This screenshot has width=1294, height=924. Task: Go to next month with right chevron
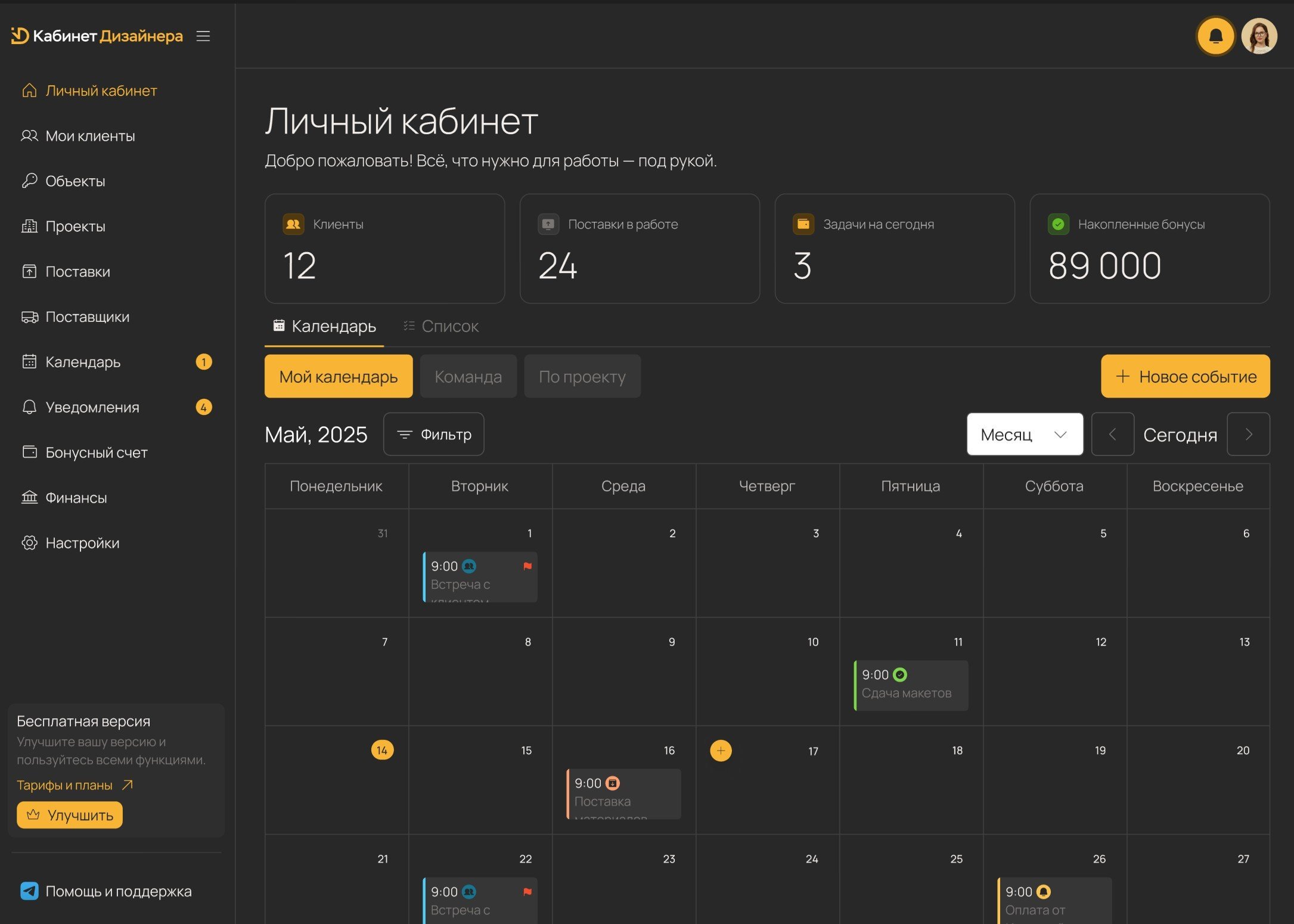1248,435
